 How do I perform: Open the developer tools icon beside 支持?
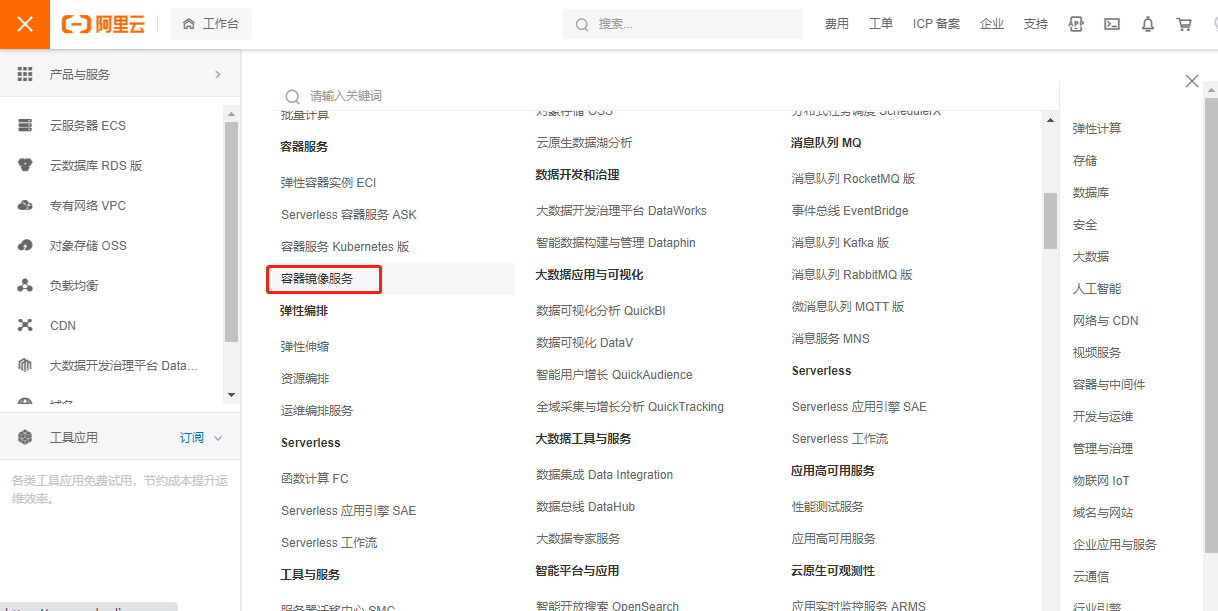click(x=1076, y=24)
